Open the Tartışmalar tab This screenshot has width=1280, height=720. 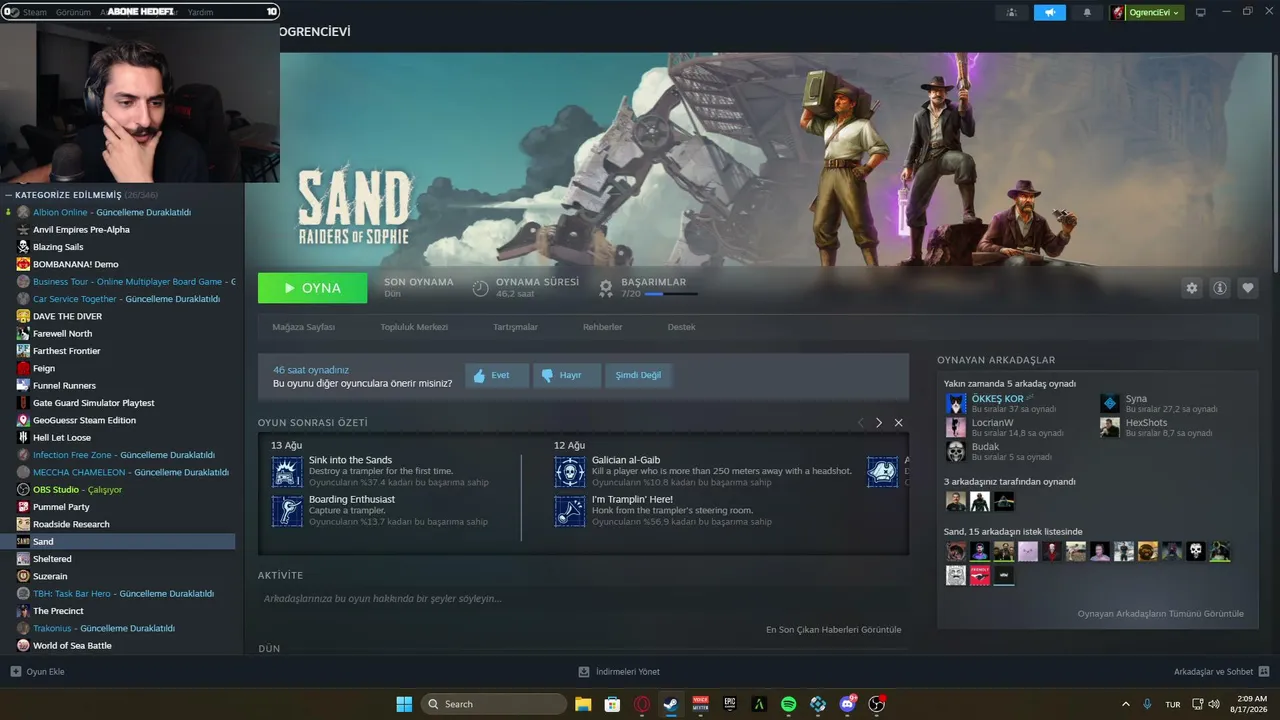[x=515, y=327]
